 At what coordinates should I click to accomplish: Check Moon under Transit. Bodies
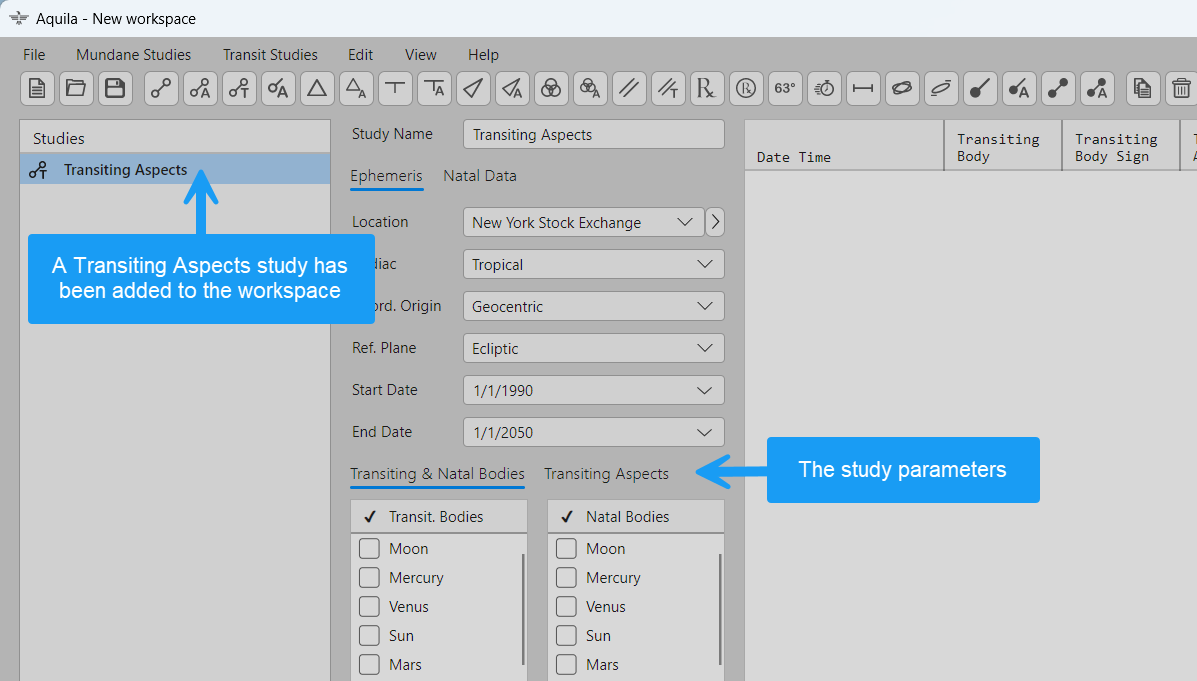pyautogui.click(x=369, y=549)
